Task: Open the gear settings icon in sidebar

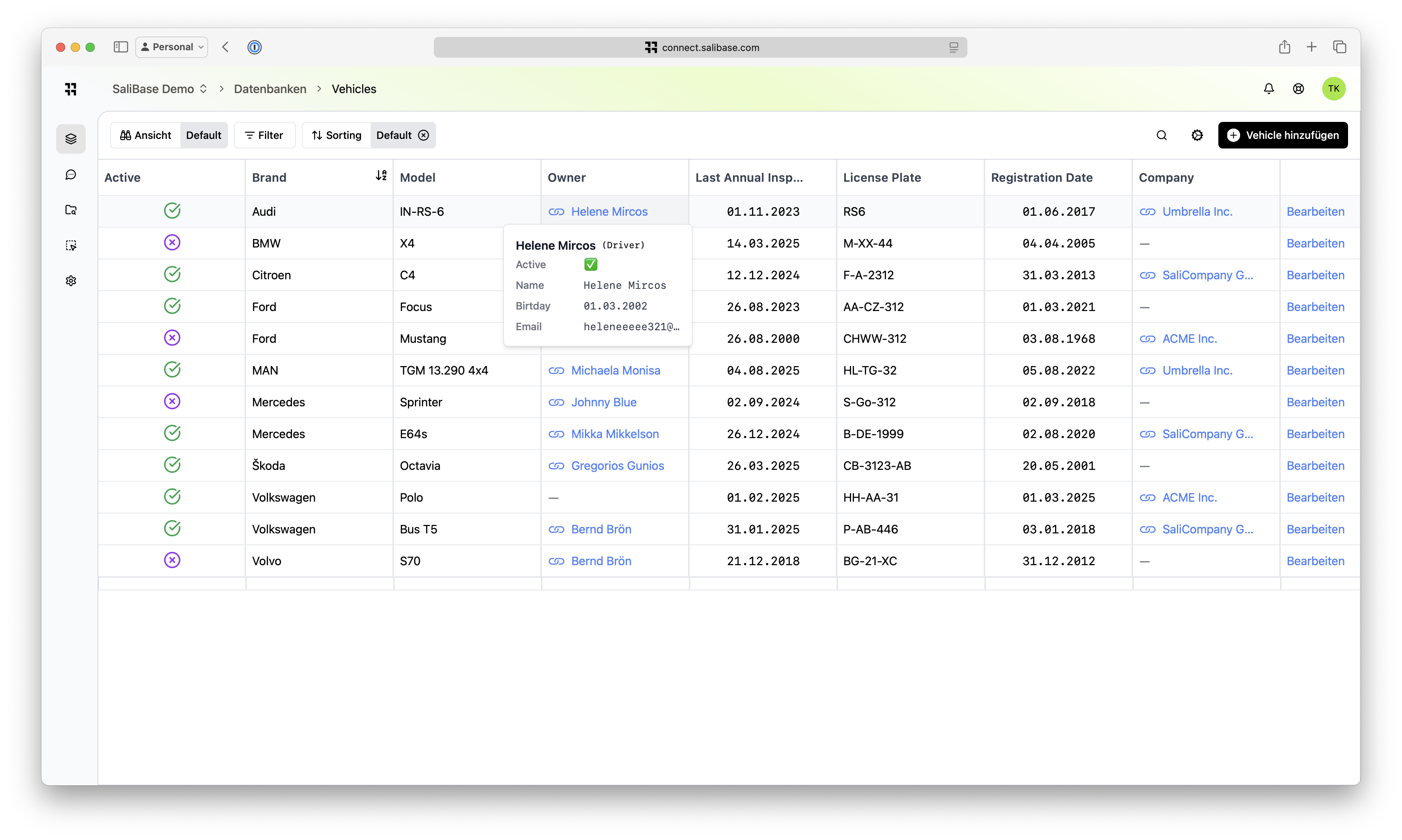Action: click(71, 281)
